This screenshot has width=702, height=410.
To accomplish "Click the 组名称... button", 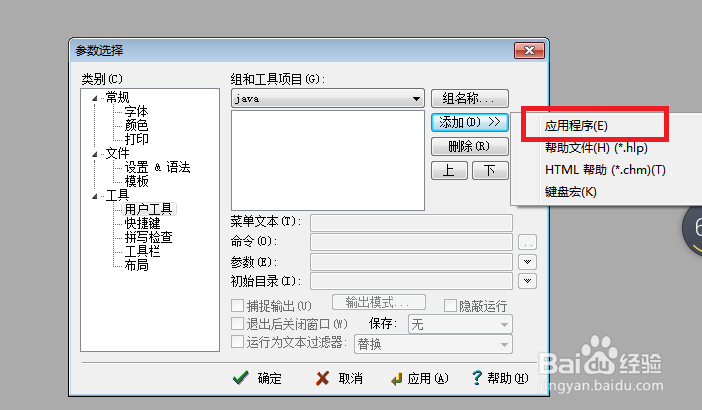I will tap(470, 98).
